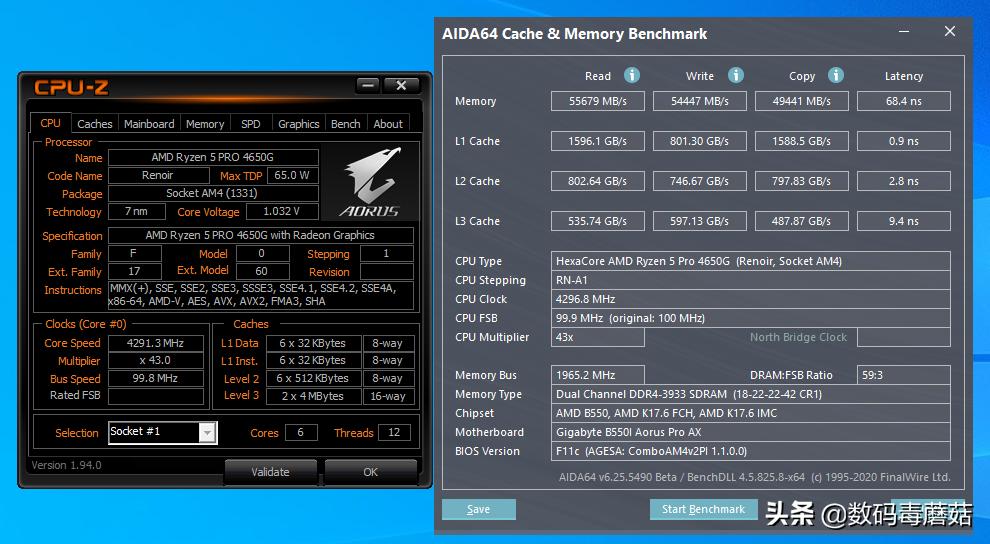Click Code Name value Renoir
Image resolution: width=990 pixels, height=544 pixels.
158,175
